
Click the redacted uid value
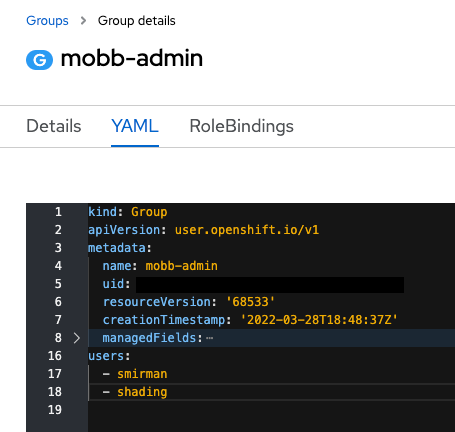270,285
